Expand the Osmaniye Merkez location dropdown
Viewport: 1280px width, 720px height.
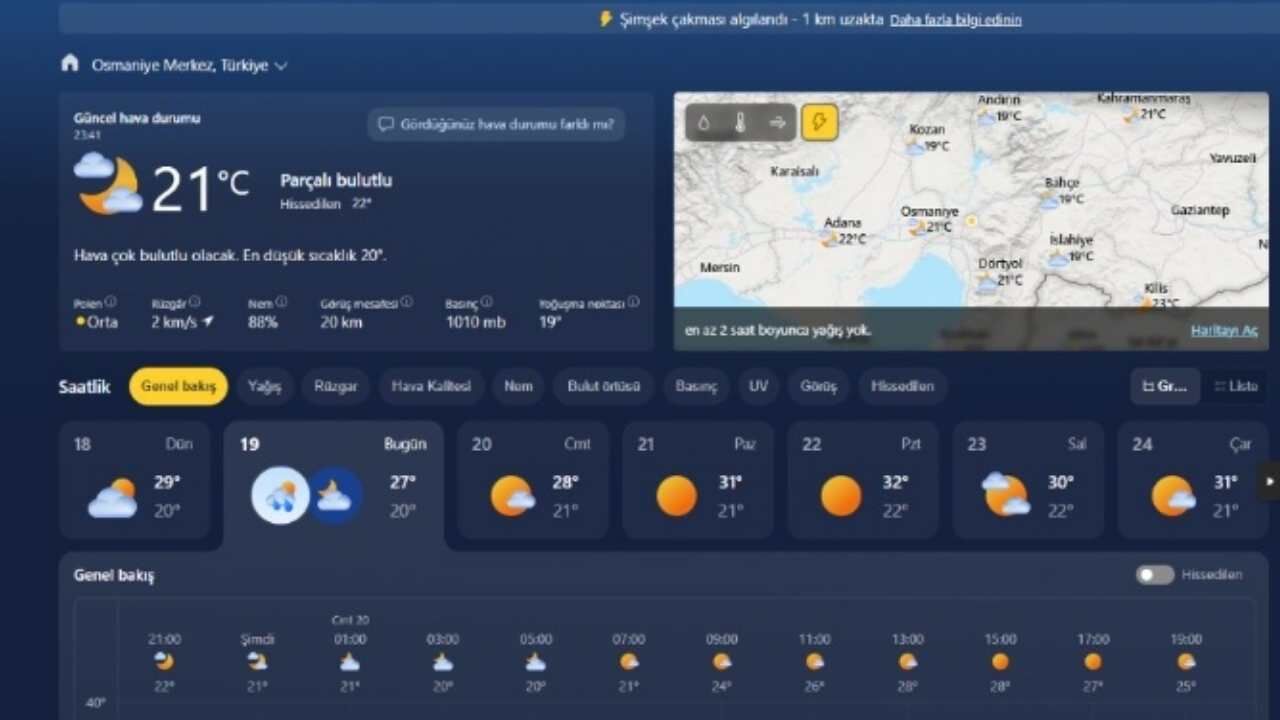[x=281, y=66]
